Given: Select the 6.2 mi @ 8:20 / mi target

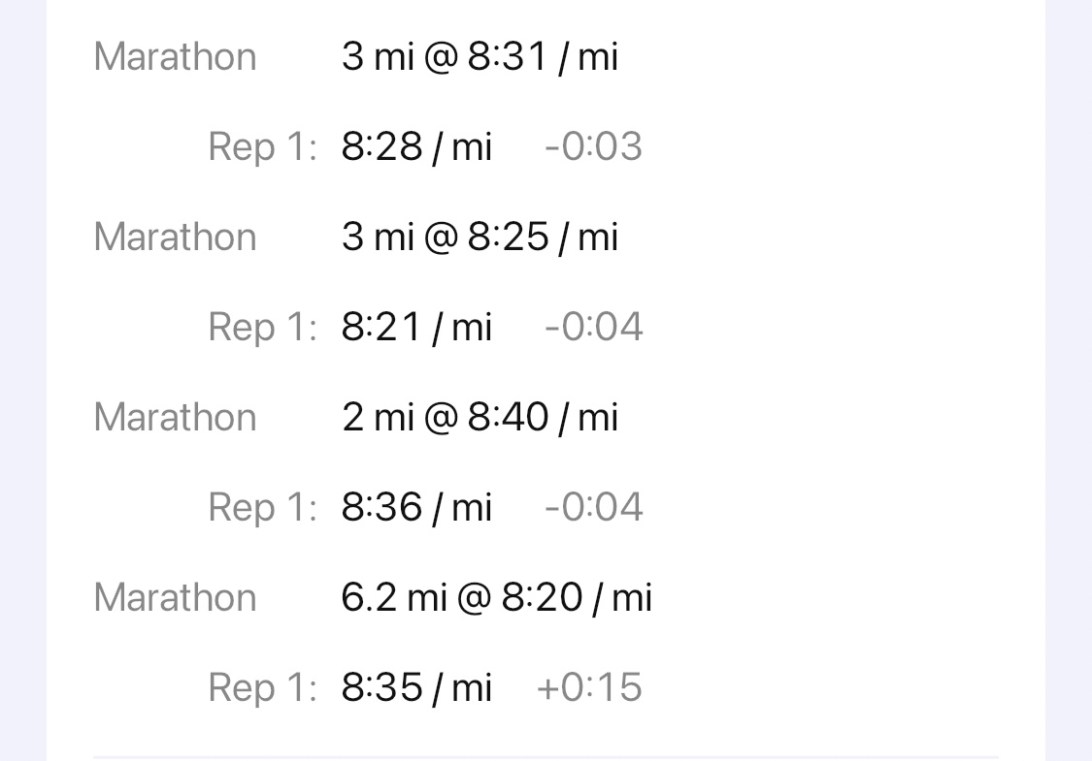Looking at the screenshot, I should [x=496, y=597].
